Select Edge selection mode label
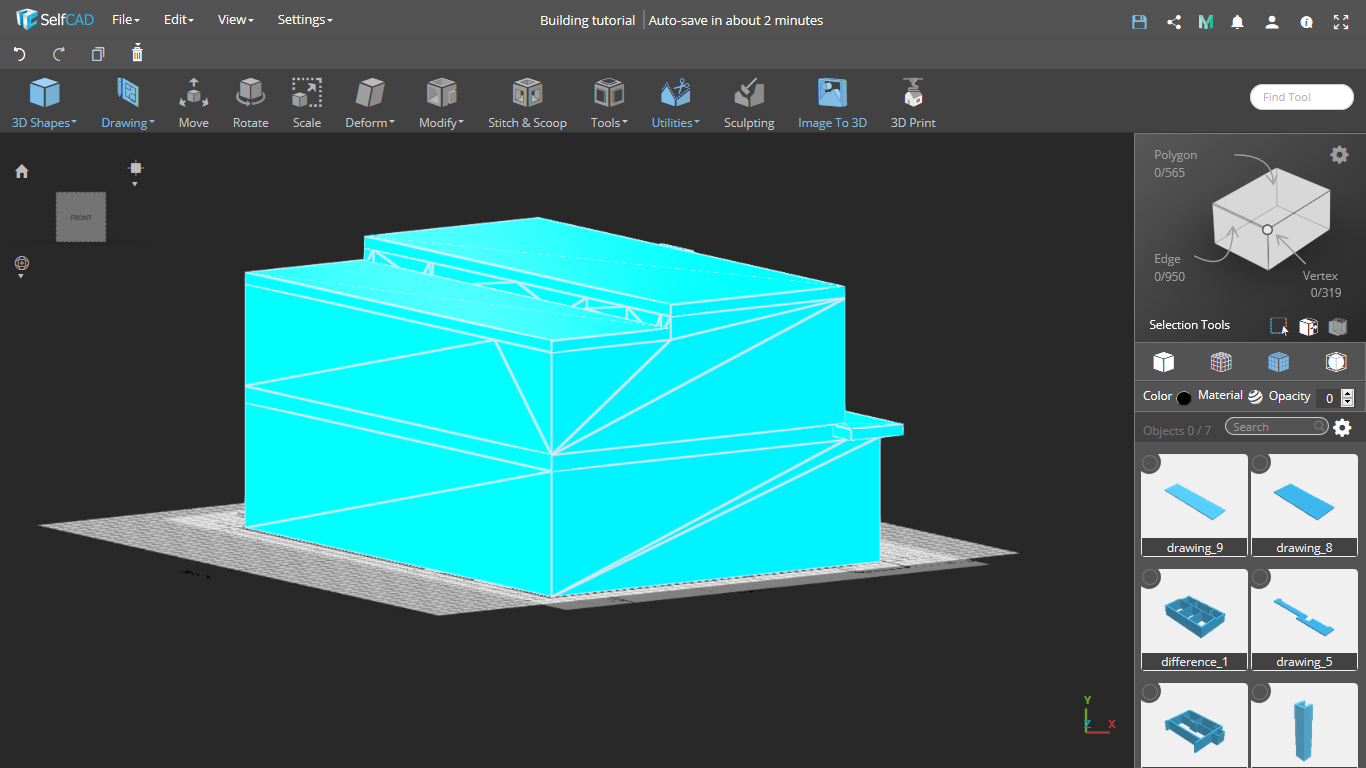Image resolution: width=1366 pixels, height=768 pixels. [1167, 259]
